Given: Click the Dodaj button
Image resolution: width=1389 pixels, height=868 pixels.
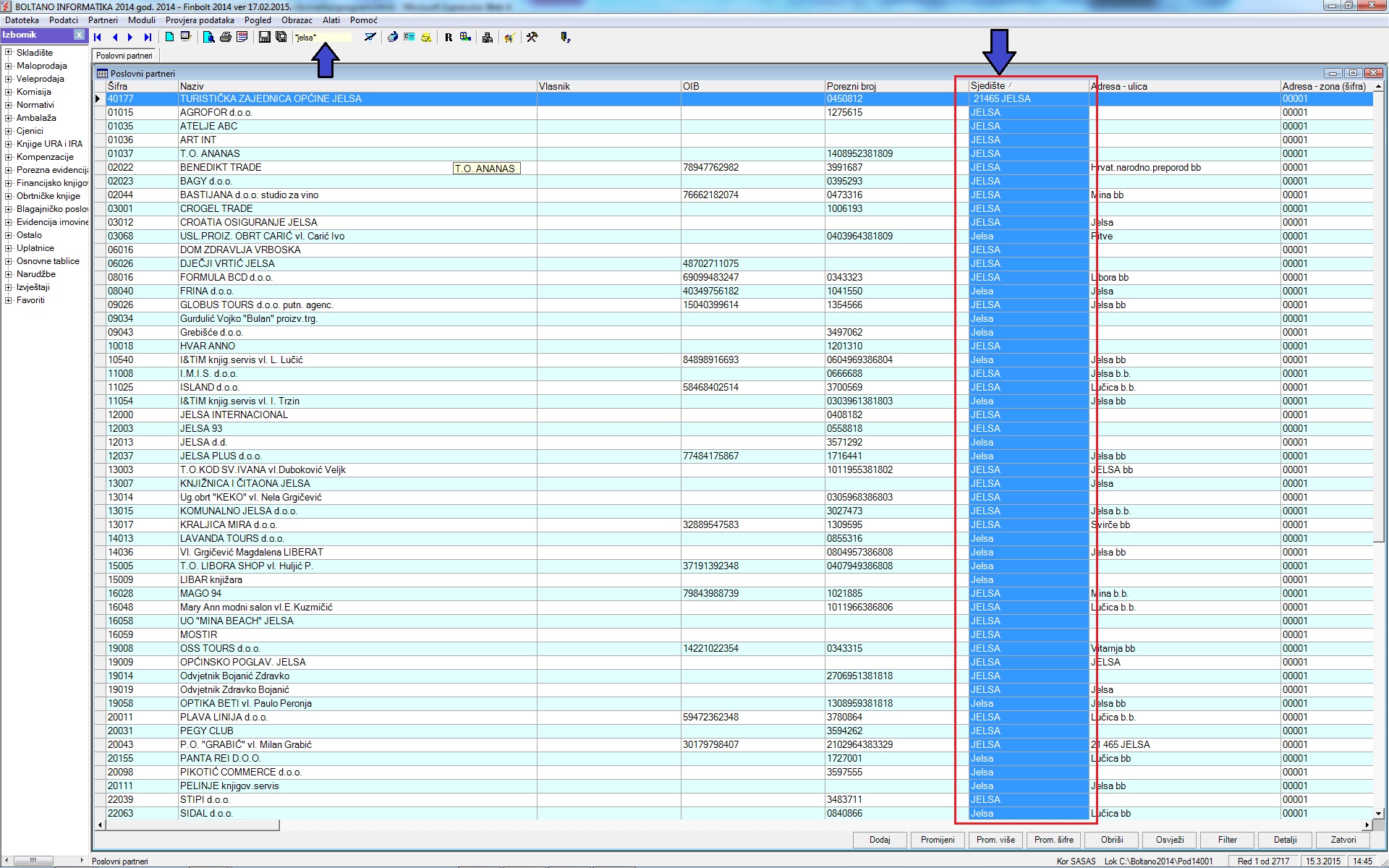Looking at the screenshot, I should click(x=880, y=840).
